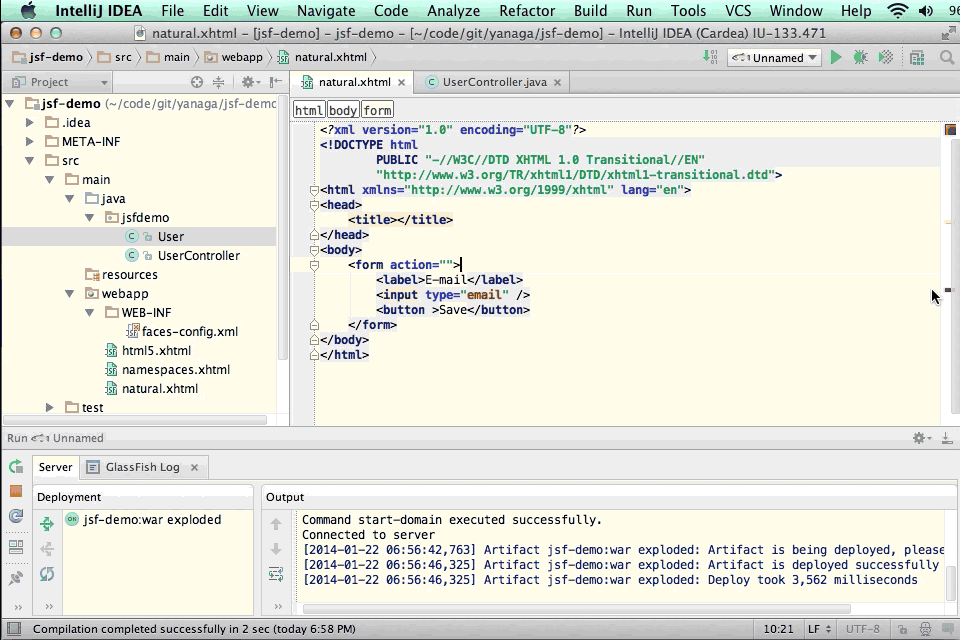Screen dimensions: 960x640
Task: Toggle soft-wrap icon in Output panel
Action: [276, 573]
